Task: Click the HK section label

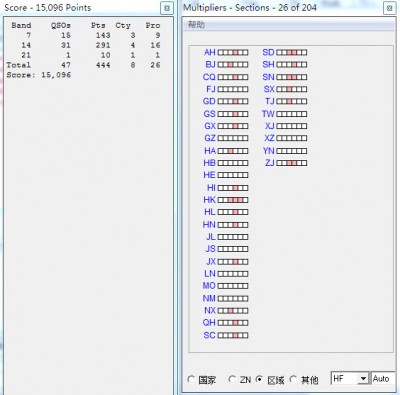Action: coord(209,200)
